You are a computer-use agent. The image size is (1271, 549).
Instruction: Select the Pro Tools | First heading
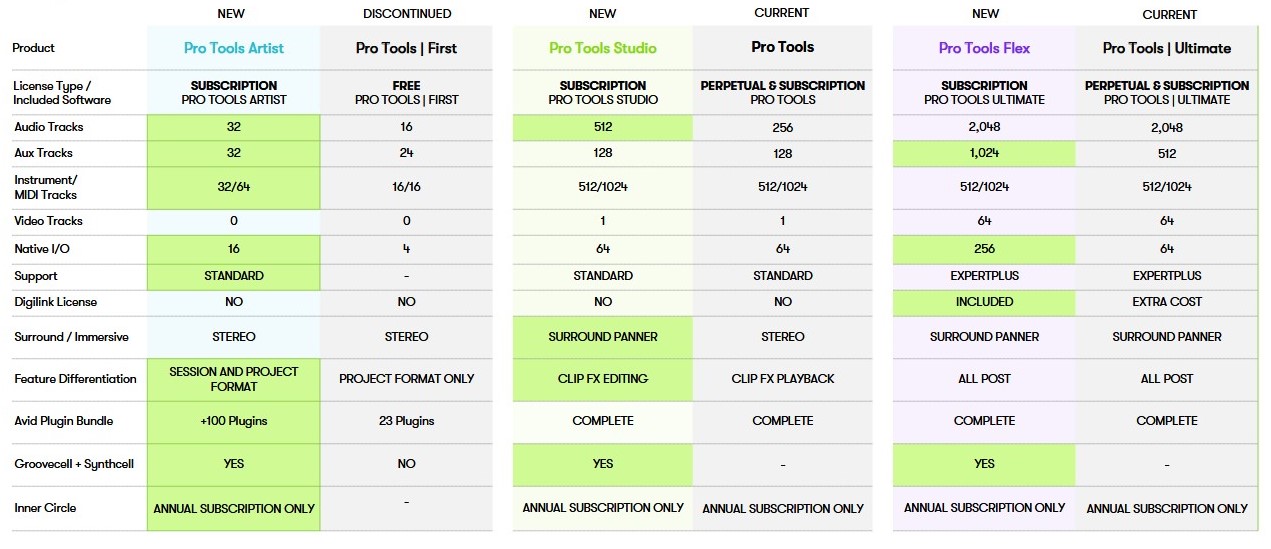coord(406,48)
